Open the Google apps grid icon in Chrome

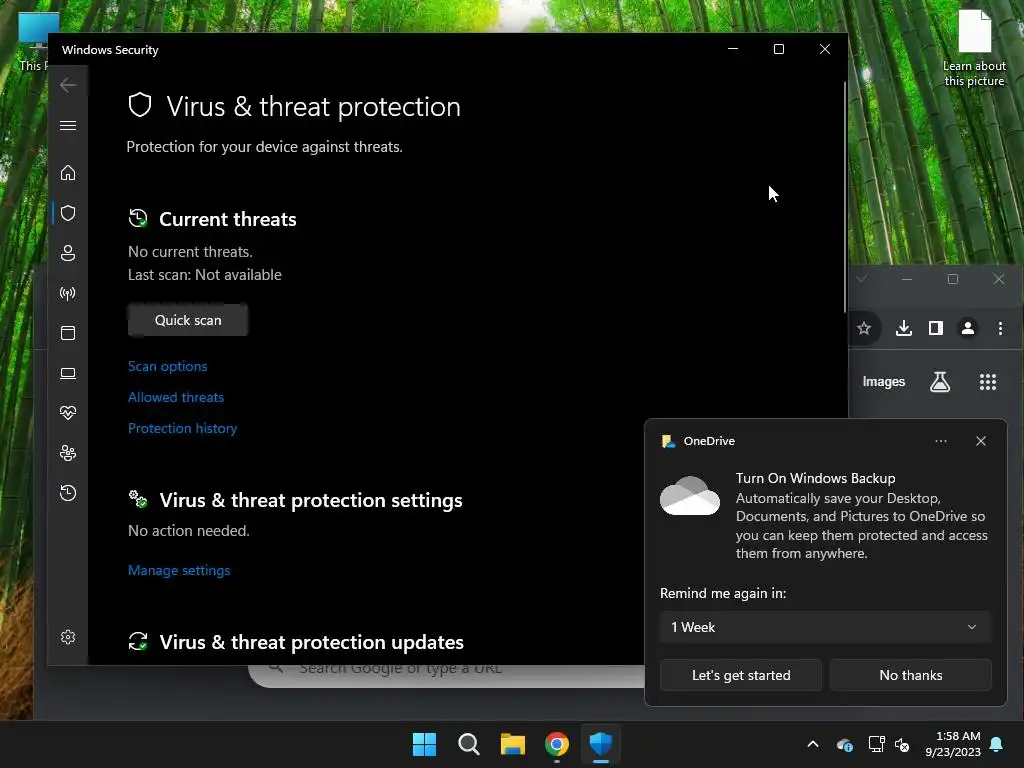[x=988, y=382]
